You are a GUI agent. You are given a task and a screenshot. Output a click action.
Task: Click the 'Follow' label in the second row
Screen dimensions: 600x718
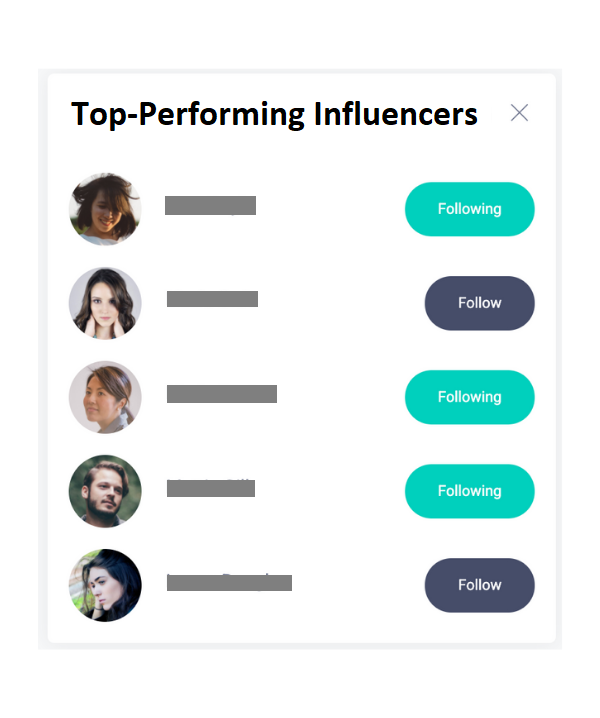(480, 303)
